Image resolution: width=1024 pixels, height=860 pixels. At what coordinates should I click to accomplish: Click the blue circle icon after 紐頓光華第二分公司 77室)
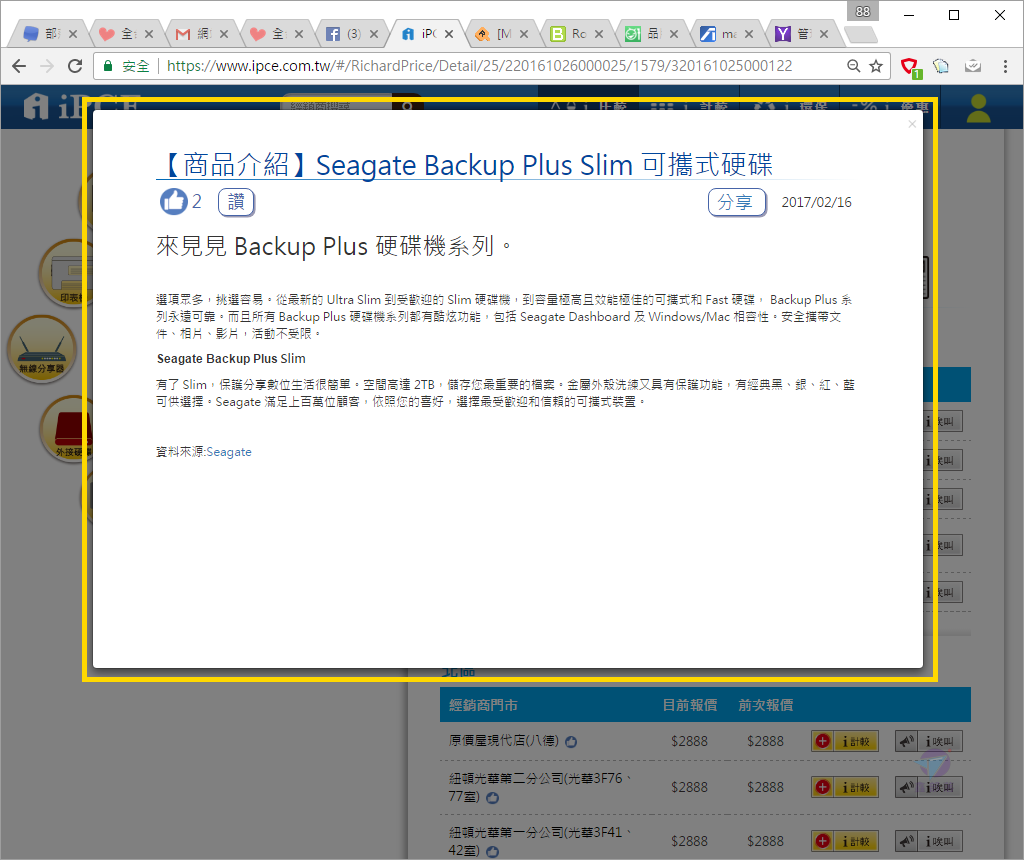click(x=492, y=797)
